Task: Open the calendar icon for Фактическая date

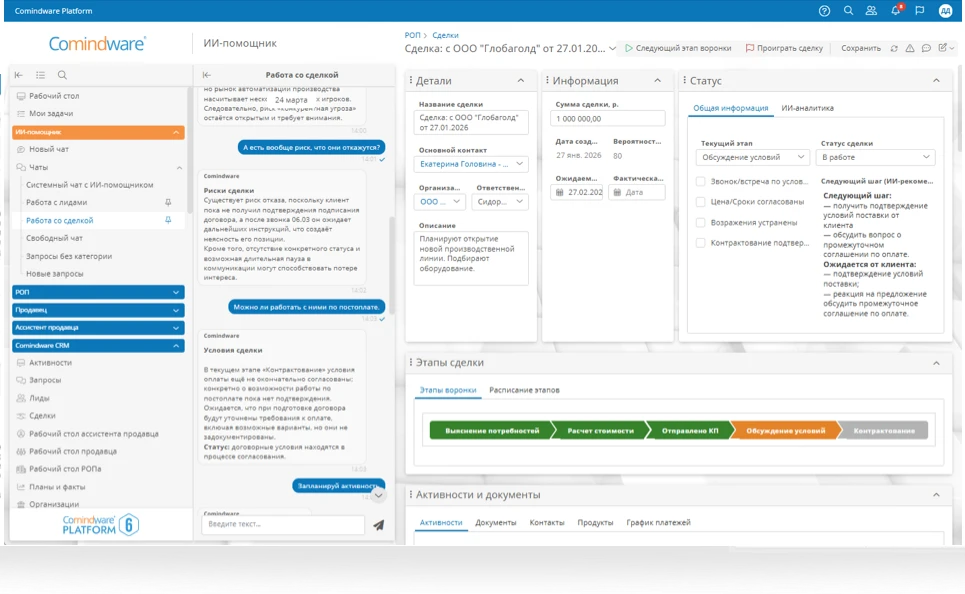Action: pyautogui.click(x=618, y=192)
